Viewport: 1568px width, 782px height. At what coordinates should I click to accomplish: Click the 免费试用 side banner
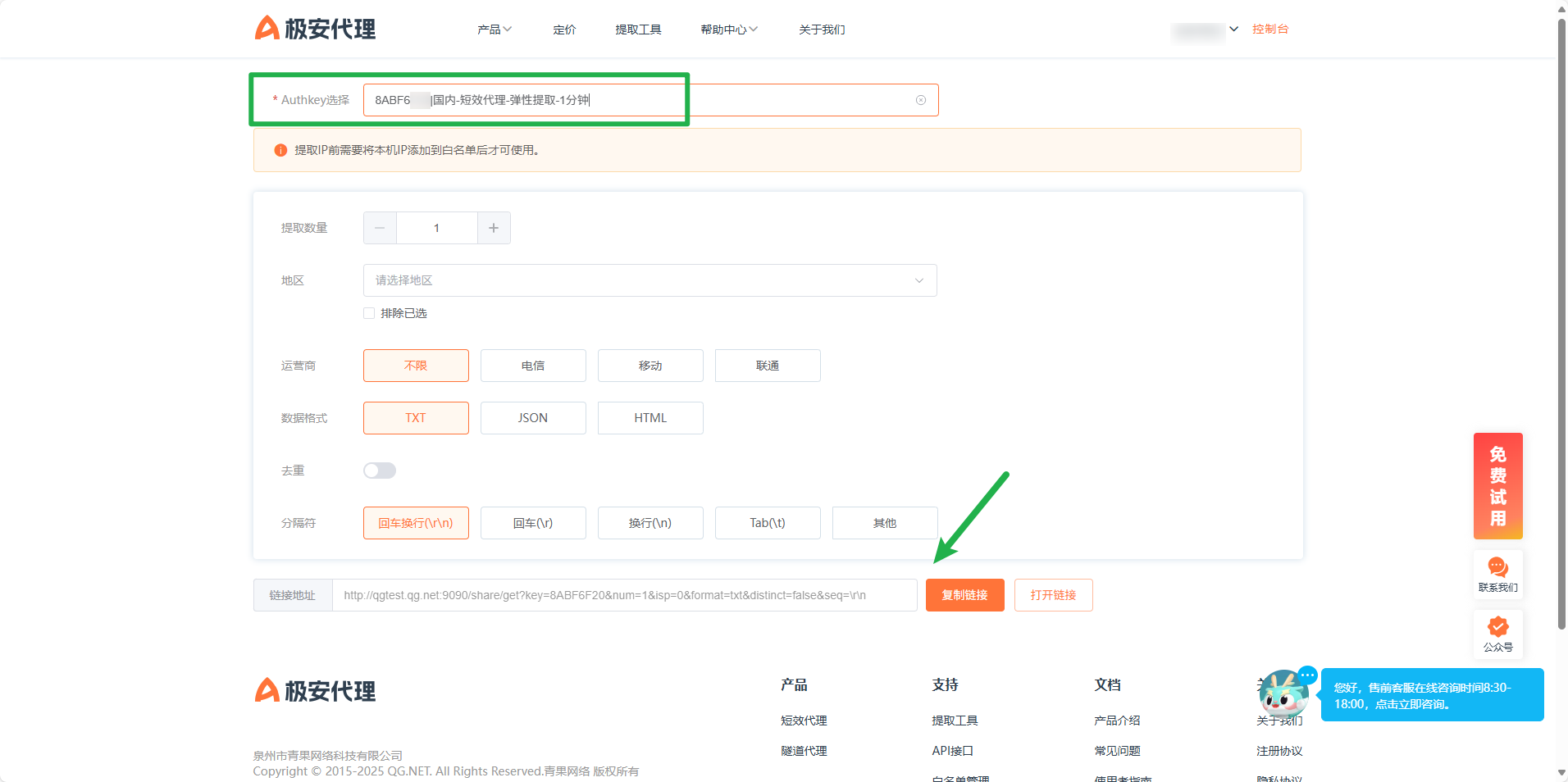pos(1497,485)
